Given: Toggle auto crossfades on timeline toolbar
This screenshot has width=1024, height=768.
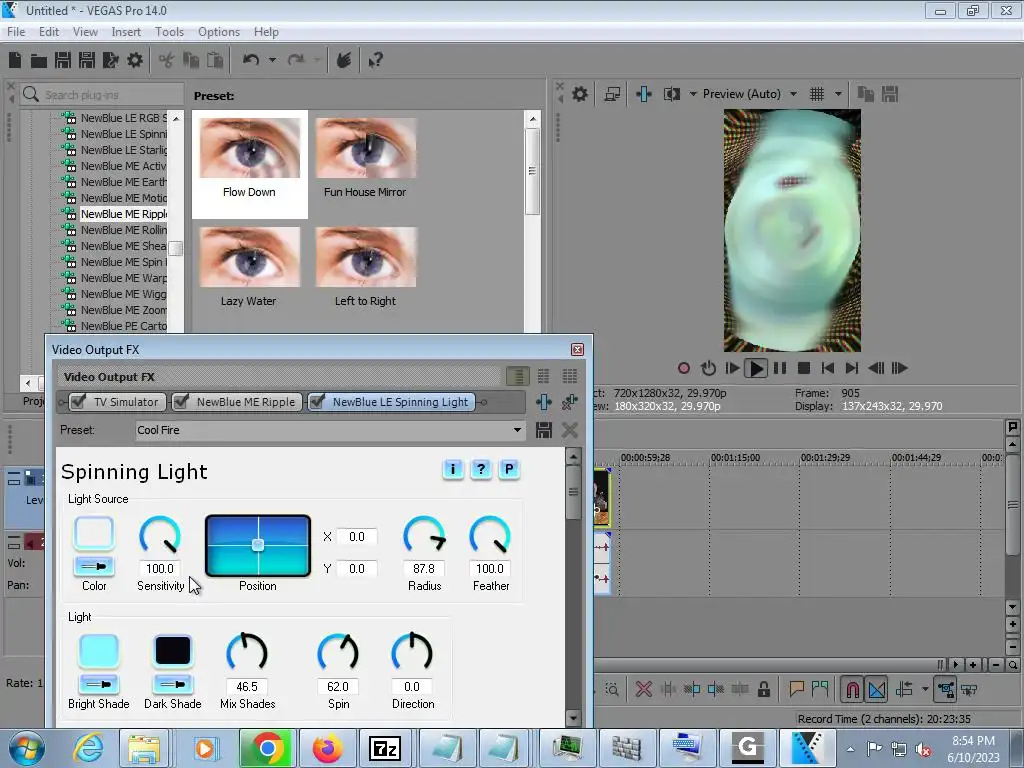Looking at the screenshot, I should coord(877,690).
